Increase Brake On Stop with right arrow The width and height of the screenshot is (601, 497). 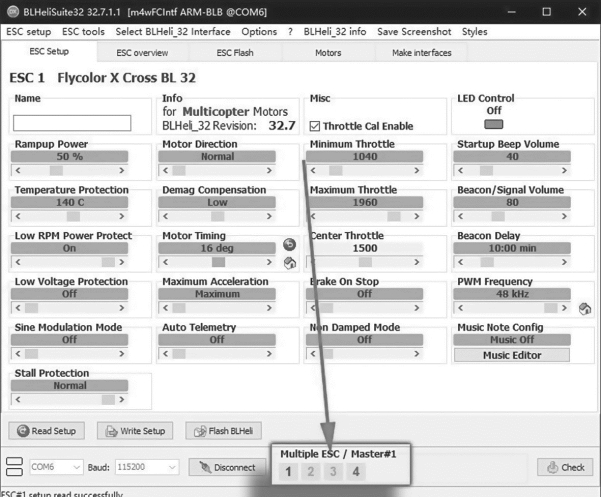click(x=417, y=308)
